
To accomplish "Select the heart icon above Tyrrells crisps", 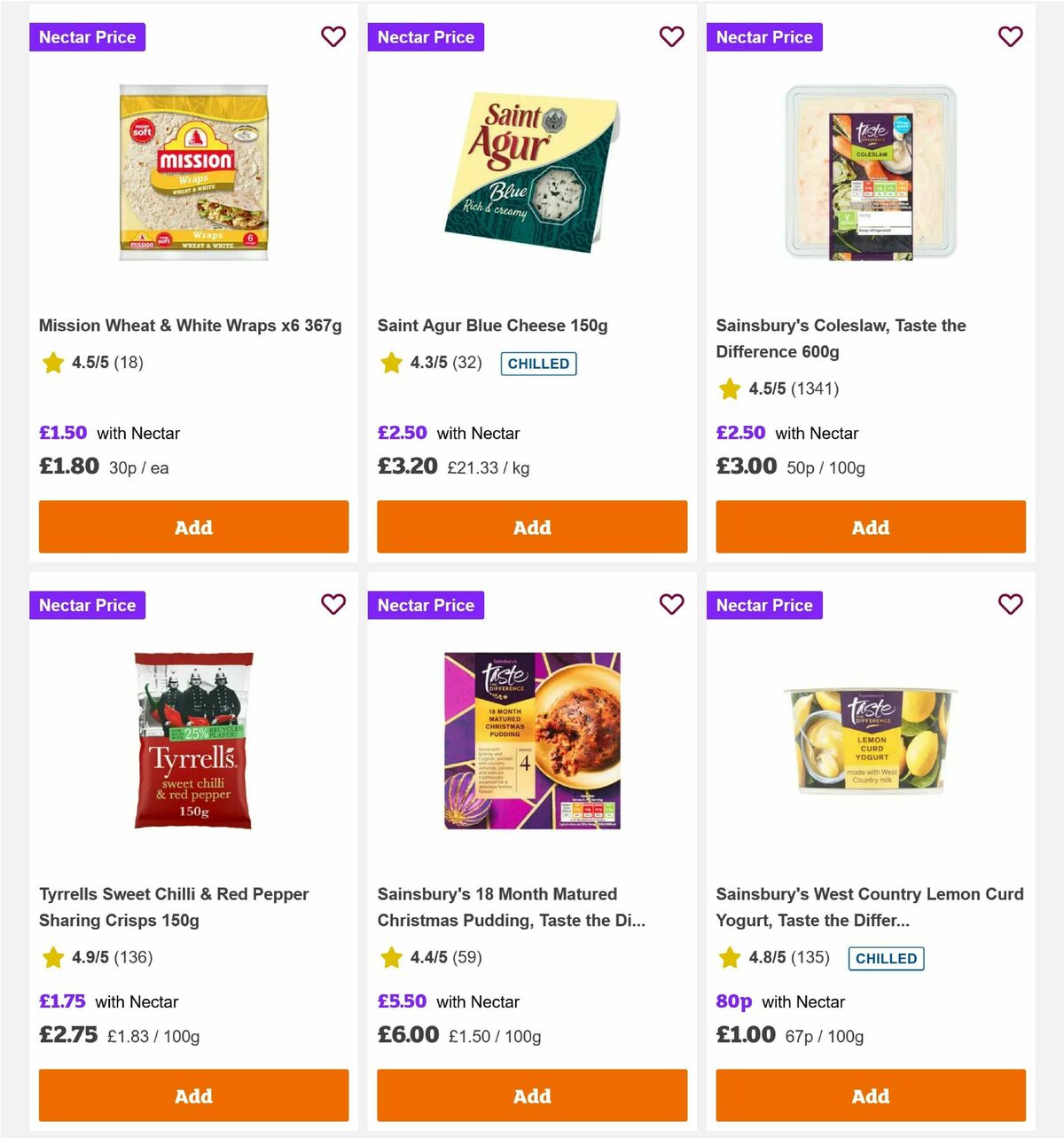I will [x=333, y=604].
